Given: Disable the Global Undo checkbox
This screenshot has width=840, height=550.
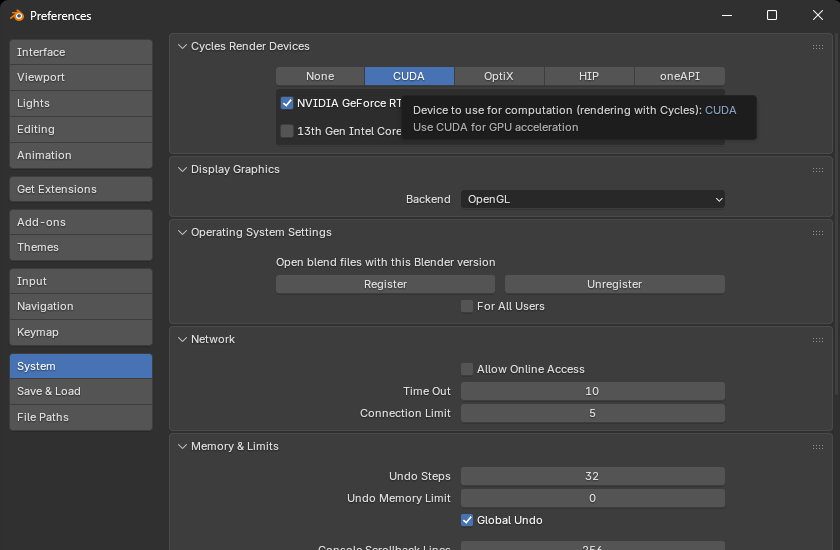Looking at the screenshot, I should click(x=467, y=520).
